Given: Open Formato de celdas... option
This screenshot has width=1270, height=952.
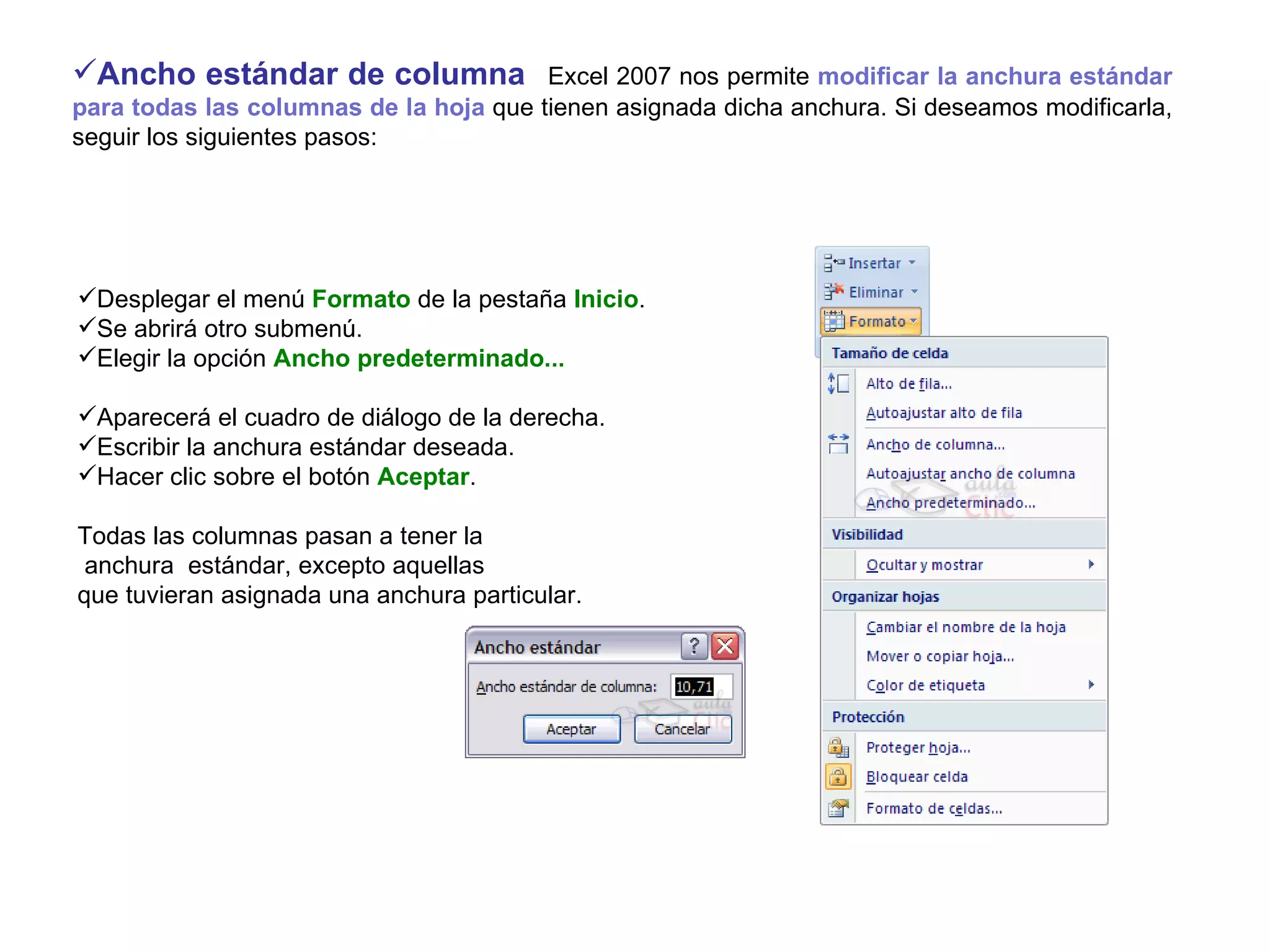Looking at the screenshot, I should (x=934, y=808).
